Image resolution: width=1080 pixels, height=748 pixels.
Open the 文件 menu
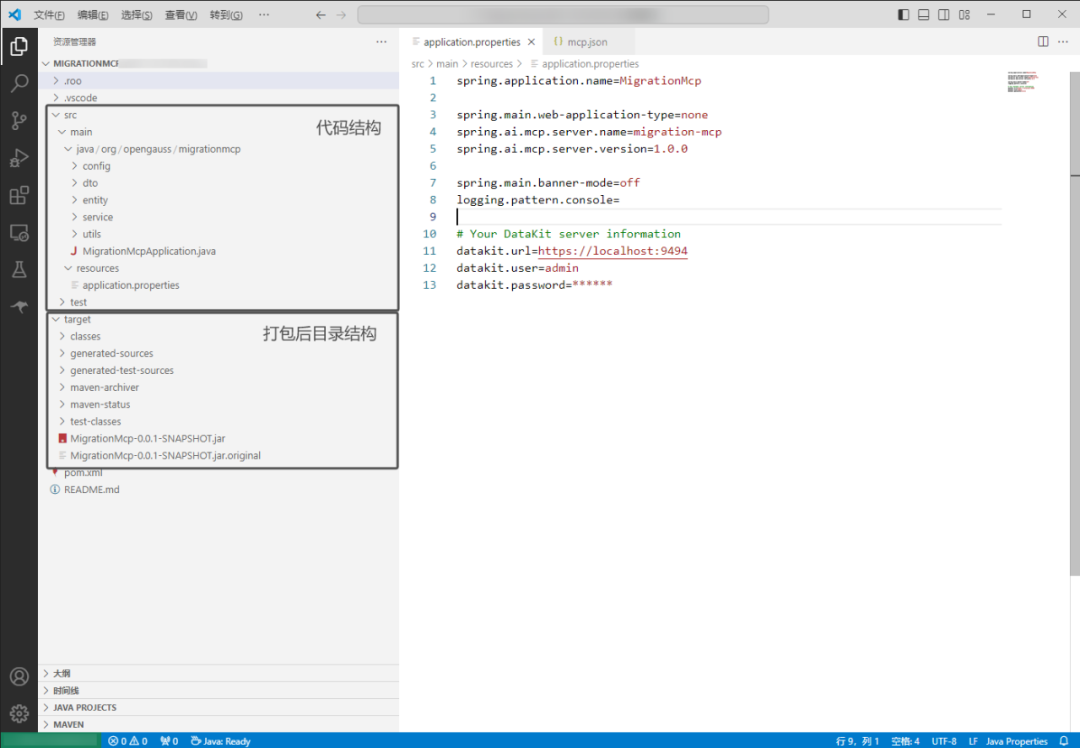(47, 14)
